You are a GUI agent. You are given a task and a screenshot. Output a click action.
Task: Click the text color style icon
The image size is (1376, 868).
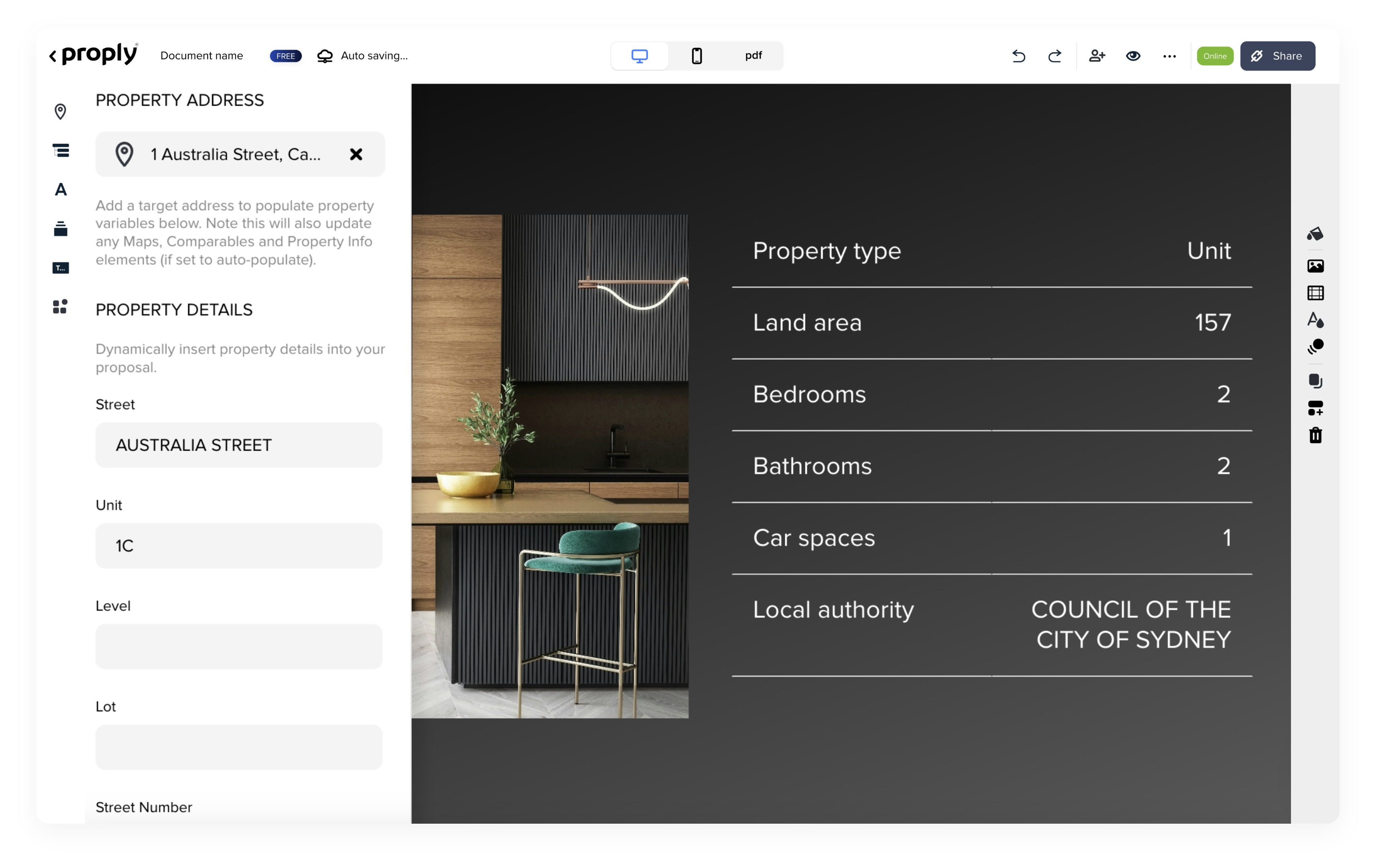pos(1315,320)
